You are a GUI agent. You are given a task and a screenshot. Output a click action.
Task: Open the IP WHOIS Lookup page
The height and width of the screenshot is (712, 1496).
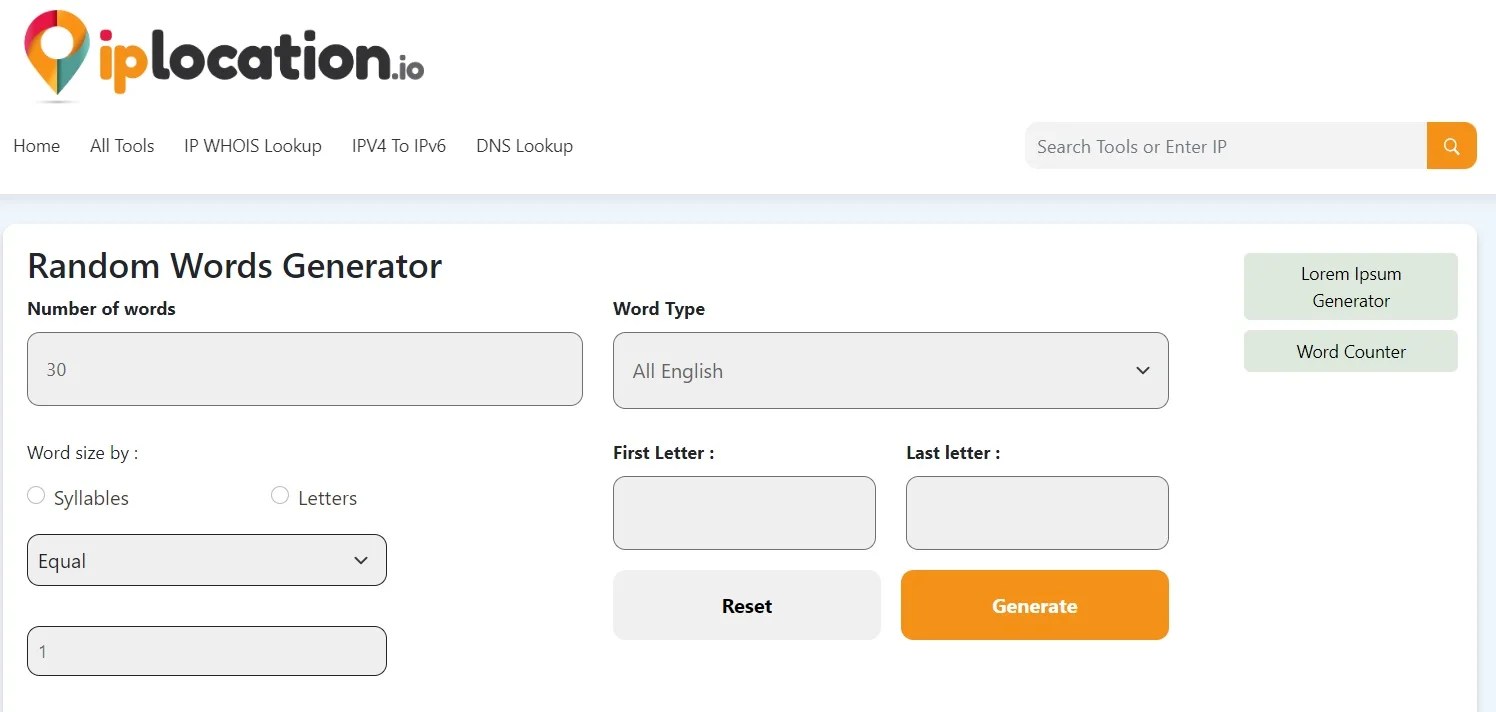(252, 145)
